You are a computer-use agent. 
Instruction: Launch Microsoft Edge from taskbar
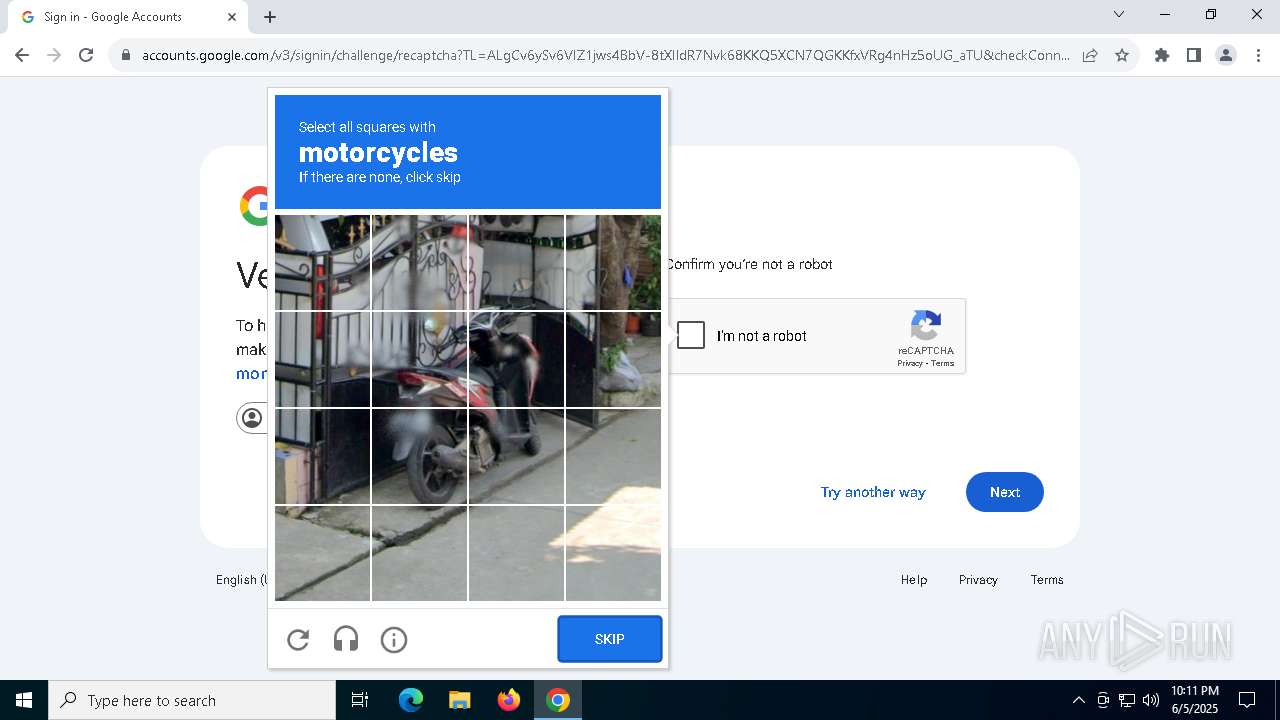411,700
